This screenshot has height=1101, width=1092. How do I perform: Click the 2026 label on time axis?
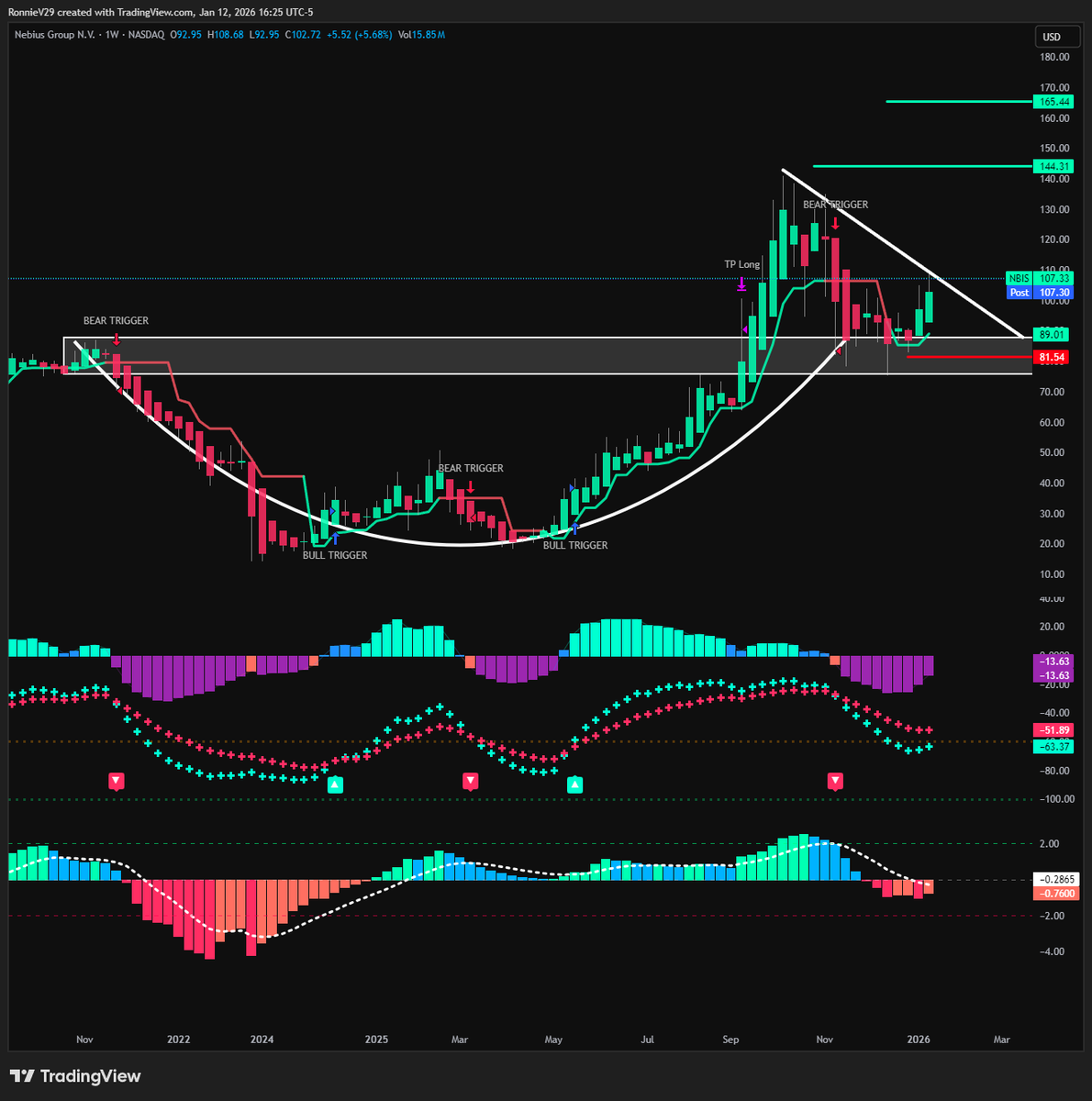(919, 1040)
